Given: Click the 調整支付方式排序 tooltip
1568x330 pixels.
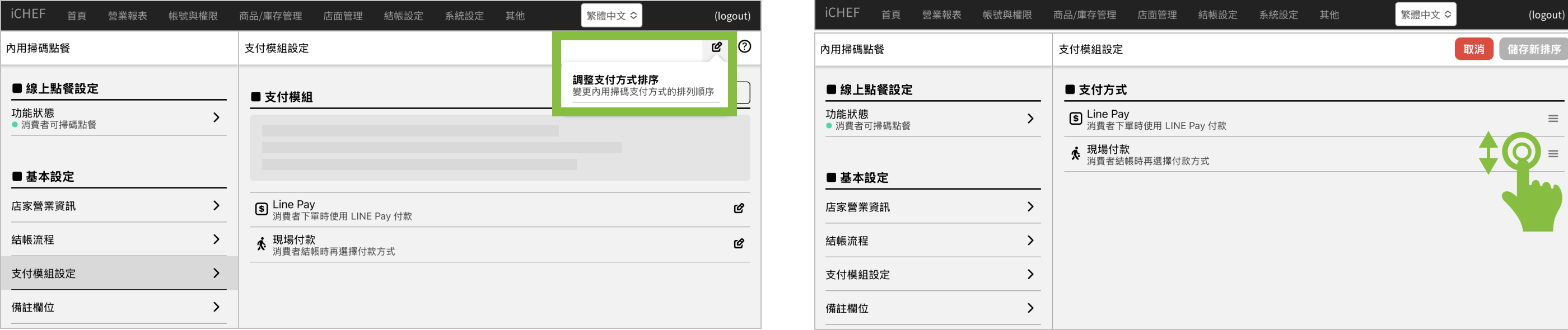Looking at the screenshot, I should coord(643,86).
